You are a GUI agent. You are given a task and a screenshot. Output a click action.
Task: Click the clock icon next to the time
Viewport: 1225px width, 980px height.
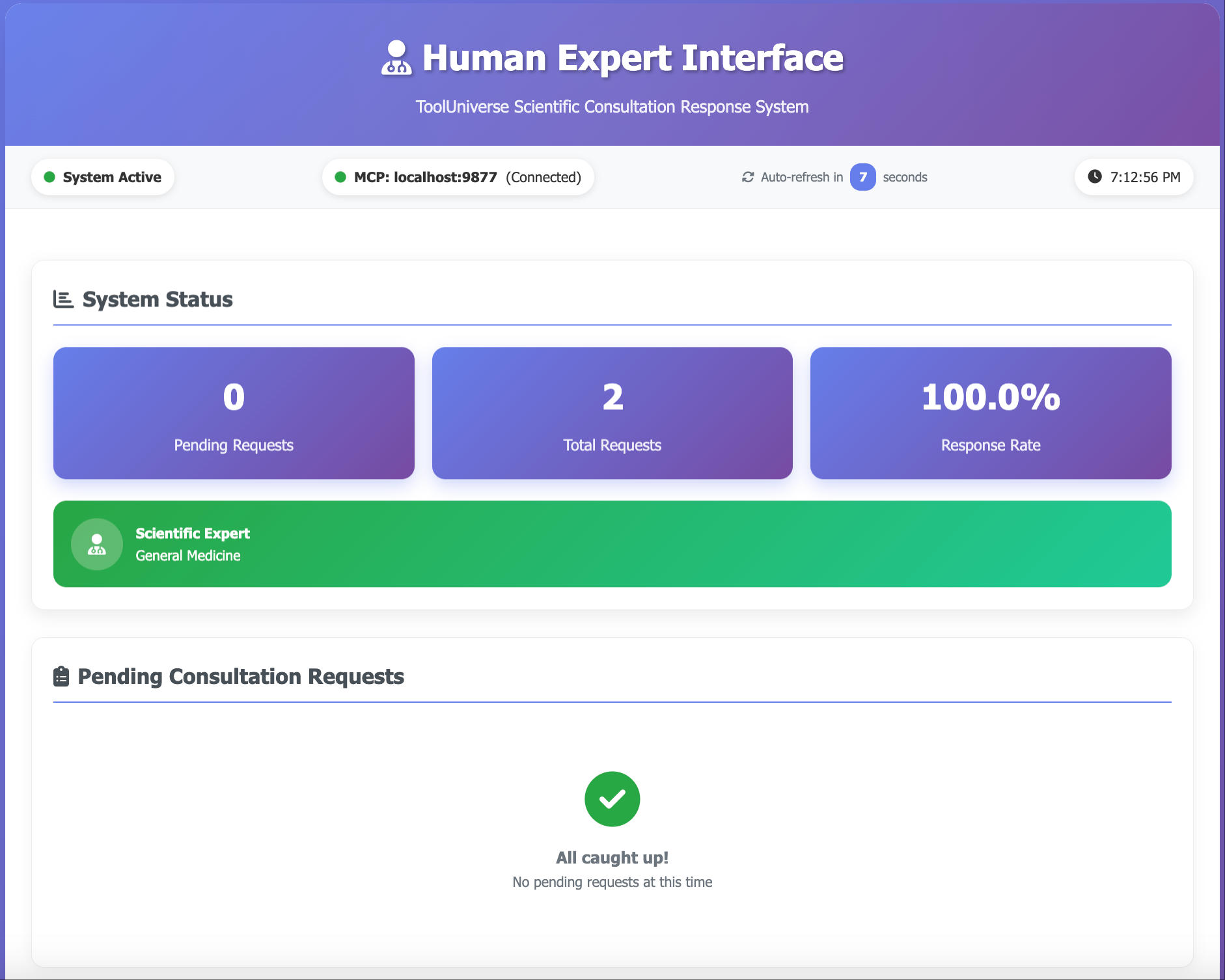(1095, 176)
